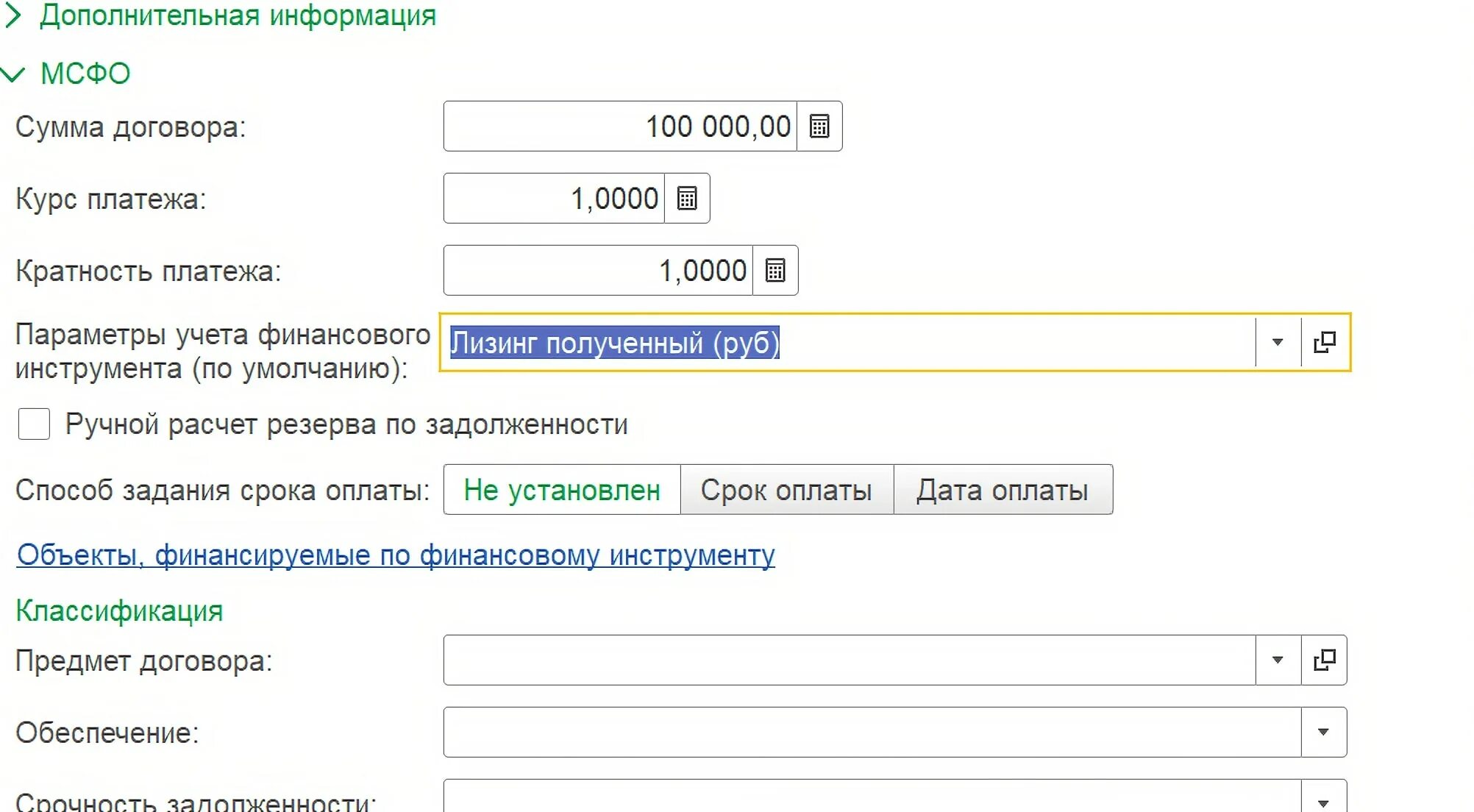
Task: Click the empty Обеспечение field
Action: tap(872, 732)
